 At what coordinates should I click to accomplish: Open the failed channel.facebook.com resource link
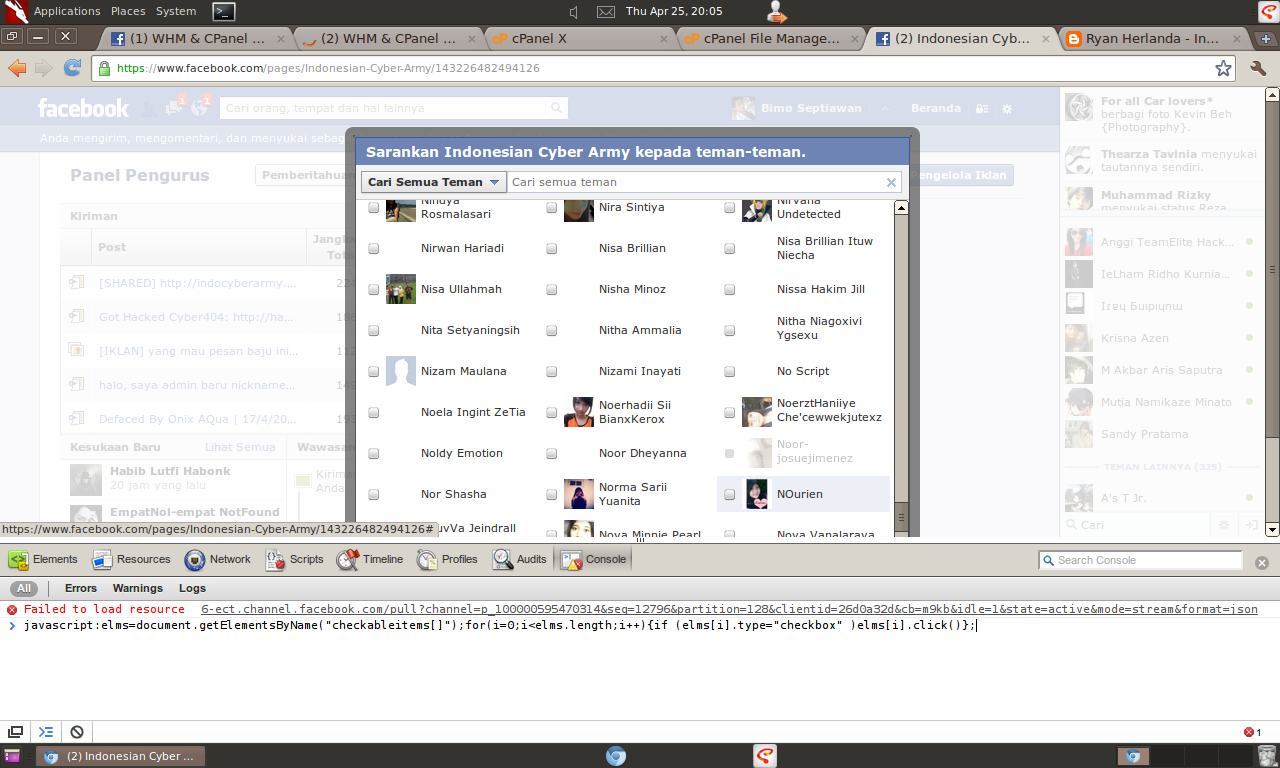(729, 609)
